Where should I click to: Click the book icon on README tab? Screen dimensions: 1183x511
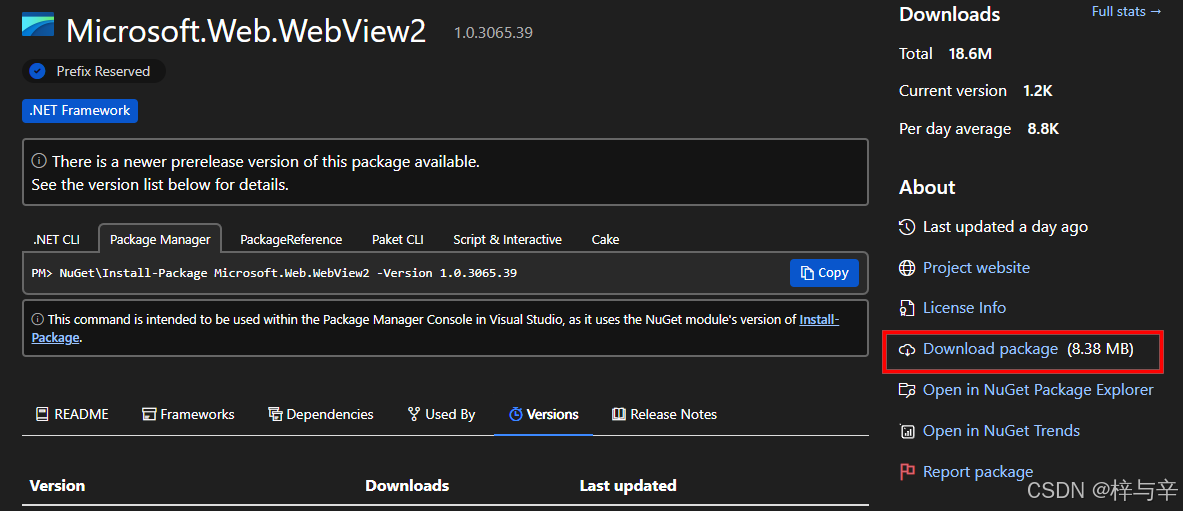click(42, 414)
